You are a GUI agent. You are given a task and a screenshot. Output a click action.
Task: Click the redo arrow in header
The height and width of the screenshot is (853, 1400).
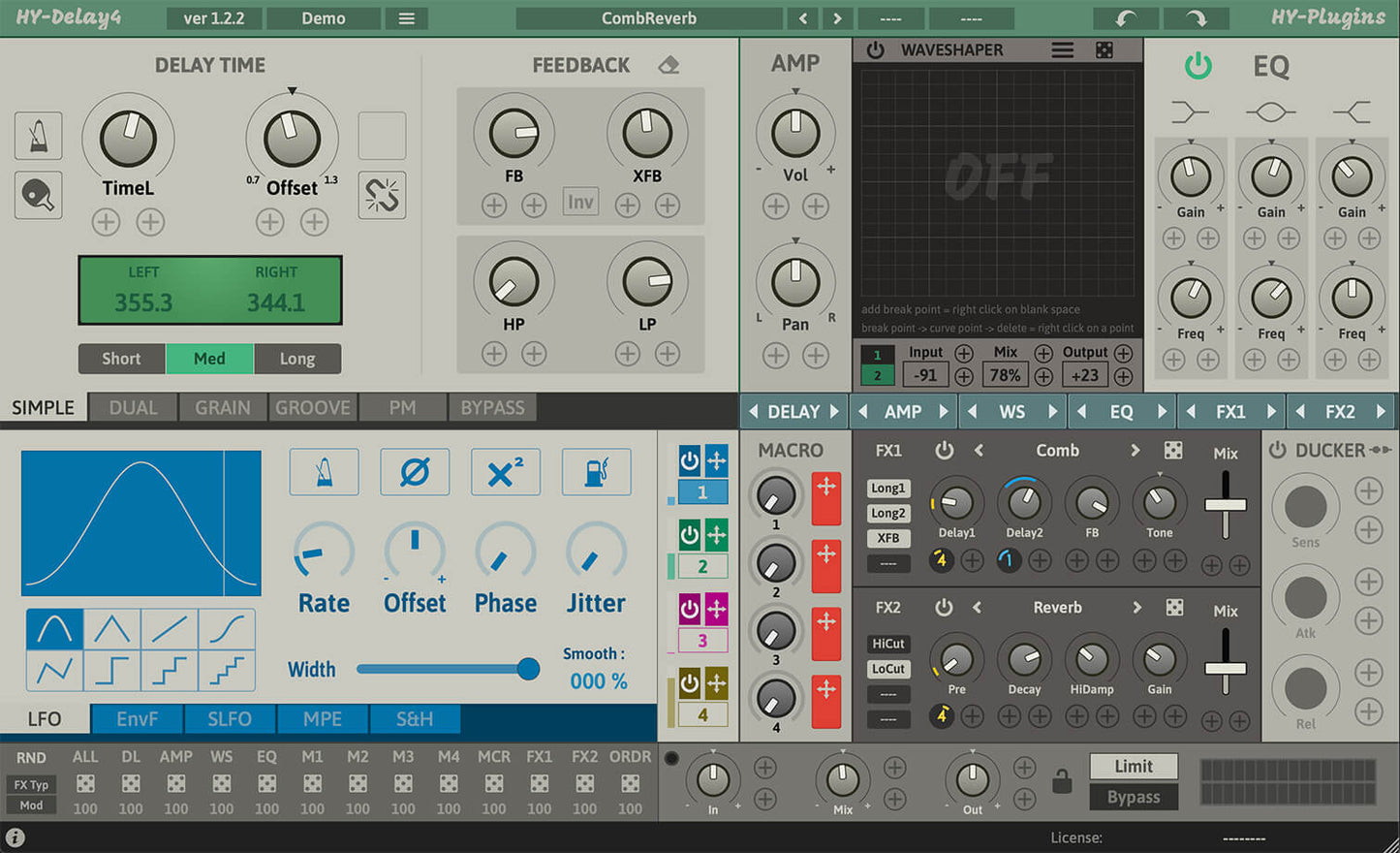pyautogui.click(x=1198, y=18)
